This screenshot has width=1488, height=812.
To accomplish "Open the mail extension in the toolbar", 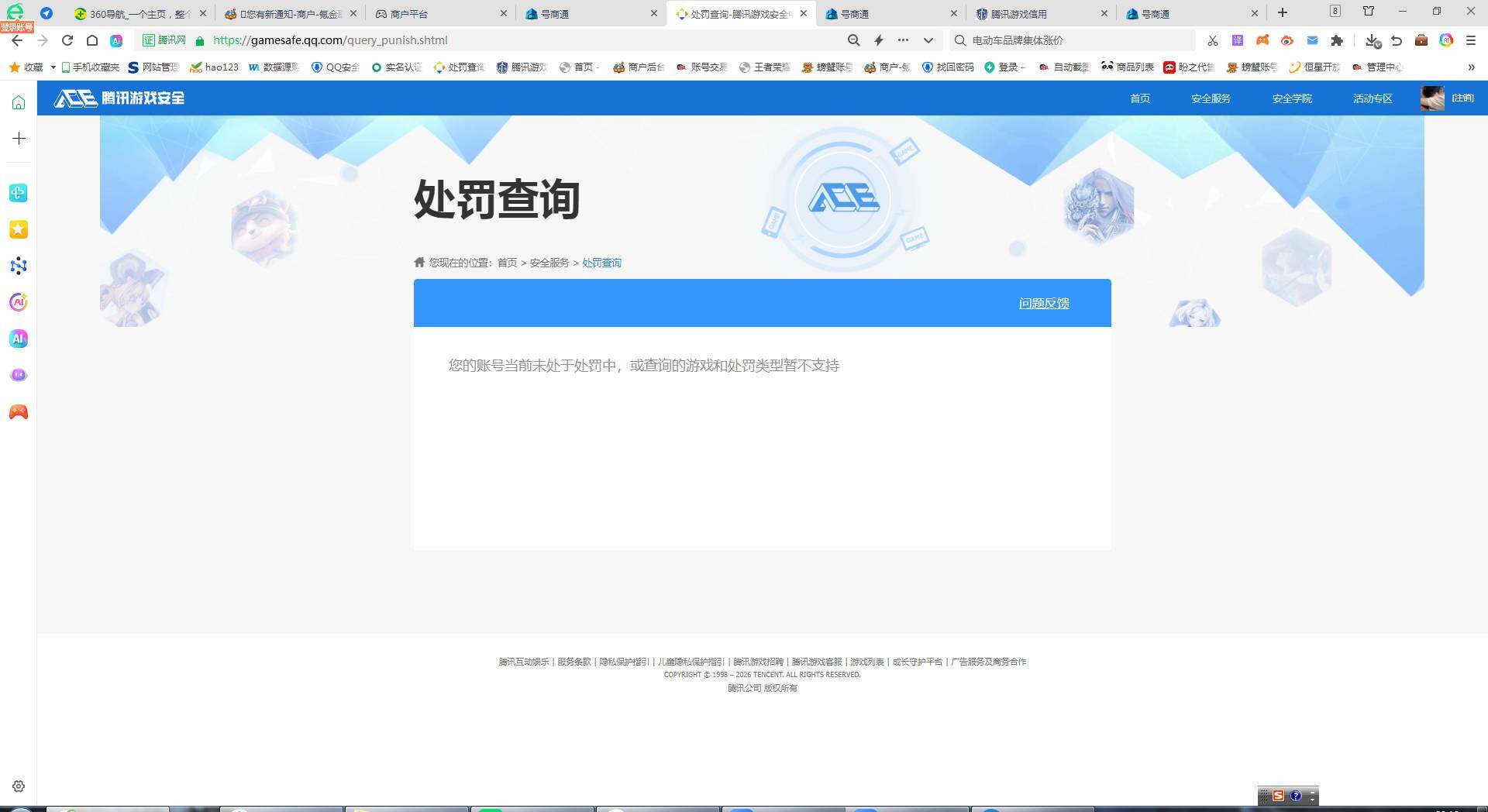I will pos(1312,40).
